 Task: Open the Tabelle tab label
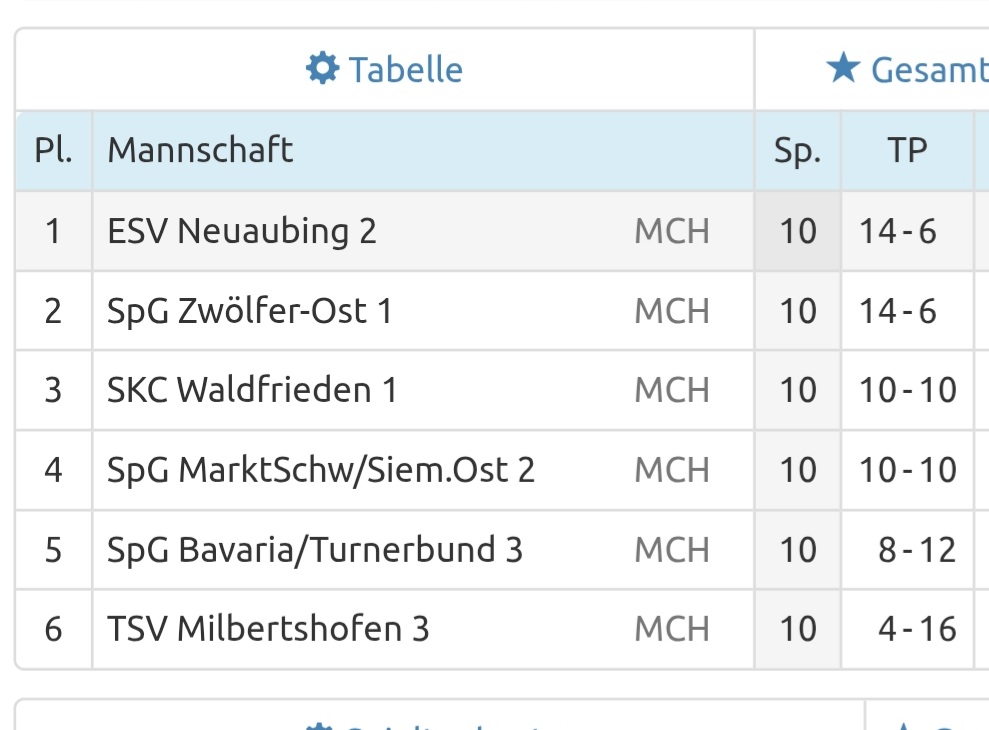[405, 70]
